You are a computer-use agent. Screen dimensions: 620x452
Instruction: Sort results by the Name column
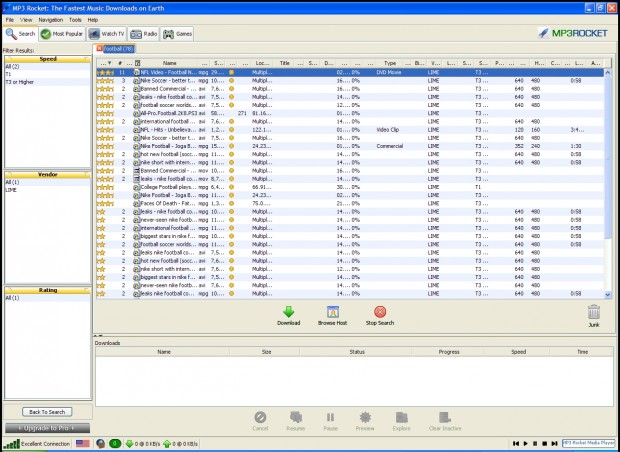[x=170, y=63]
